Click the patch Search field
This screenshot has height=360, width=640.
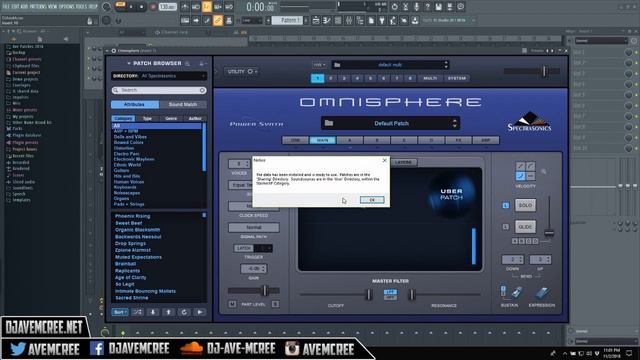[159, 90]
